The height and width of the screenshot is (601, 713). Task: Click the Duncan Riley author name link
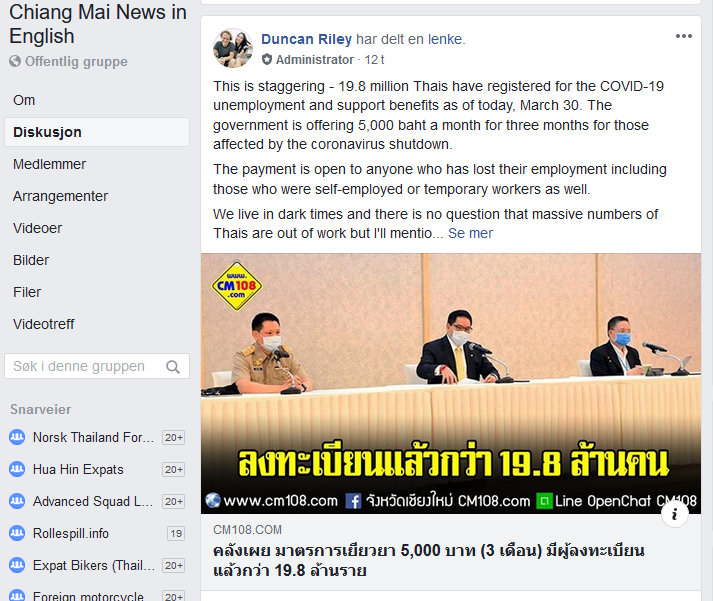pos(306,39)
